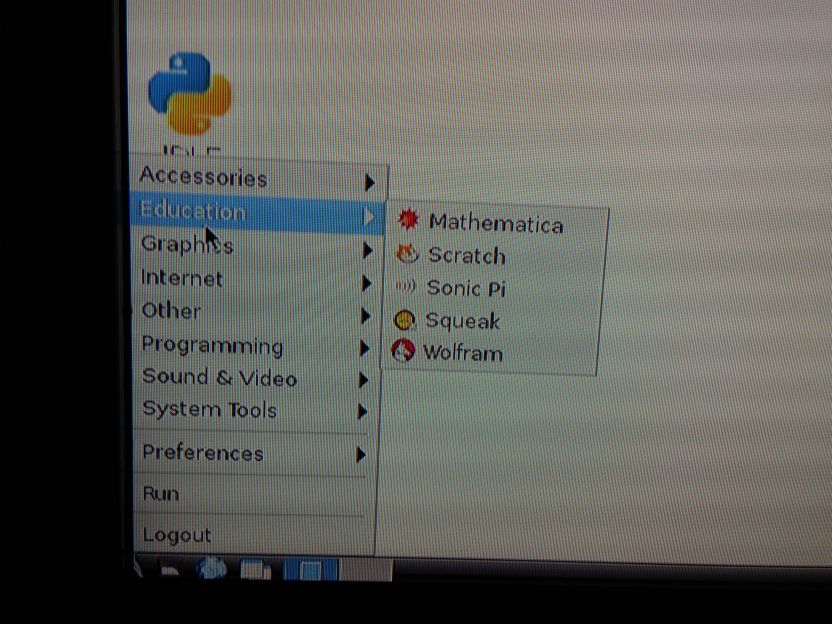Expand the Other submenu arrow
The image size is (832, 624).
pyautogui.click(x=366, y=316)
